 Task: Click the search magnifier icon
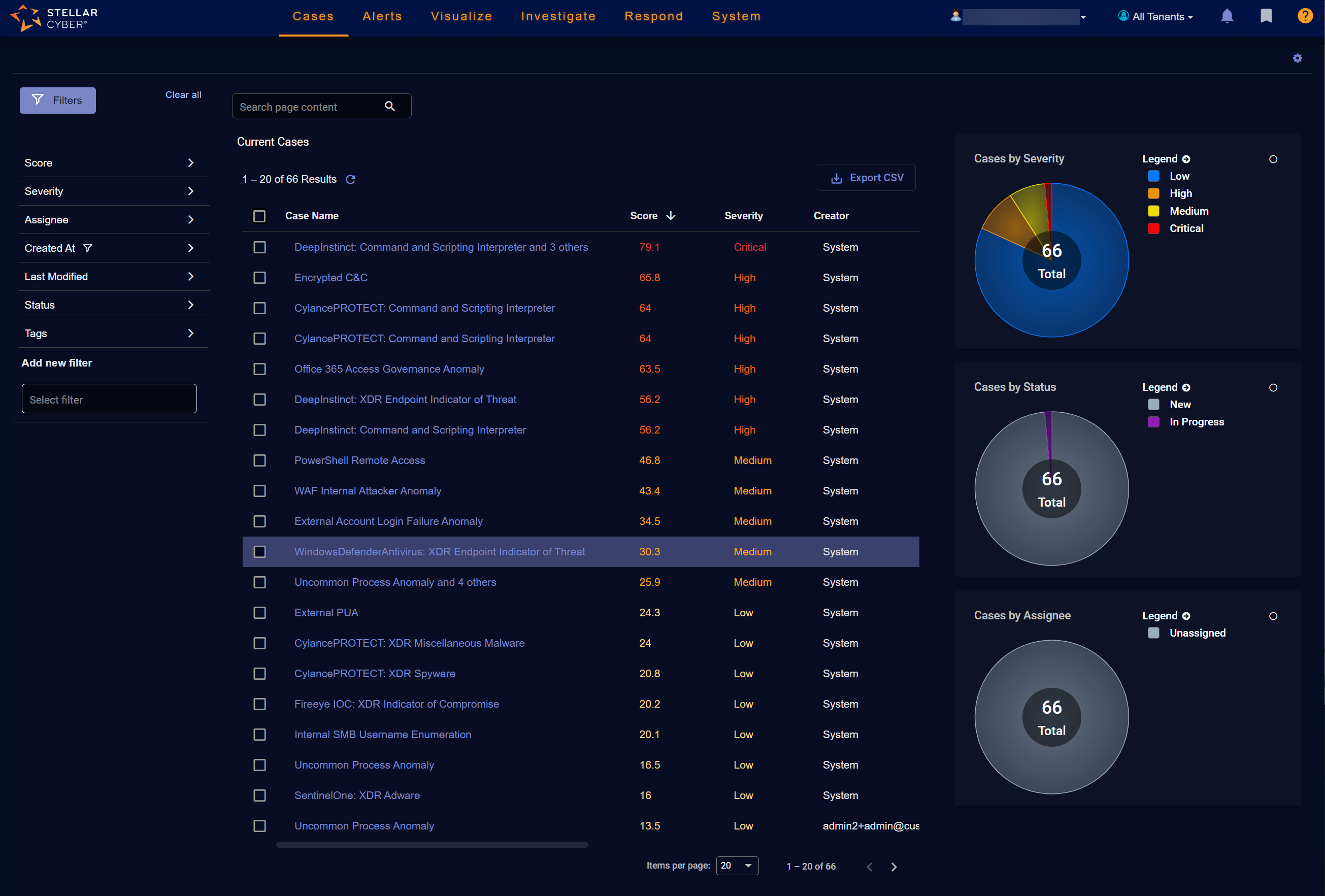point(390,106)
